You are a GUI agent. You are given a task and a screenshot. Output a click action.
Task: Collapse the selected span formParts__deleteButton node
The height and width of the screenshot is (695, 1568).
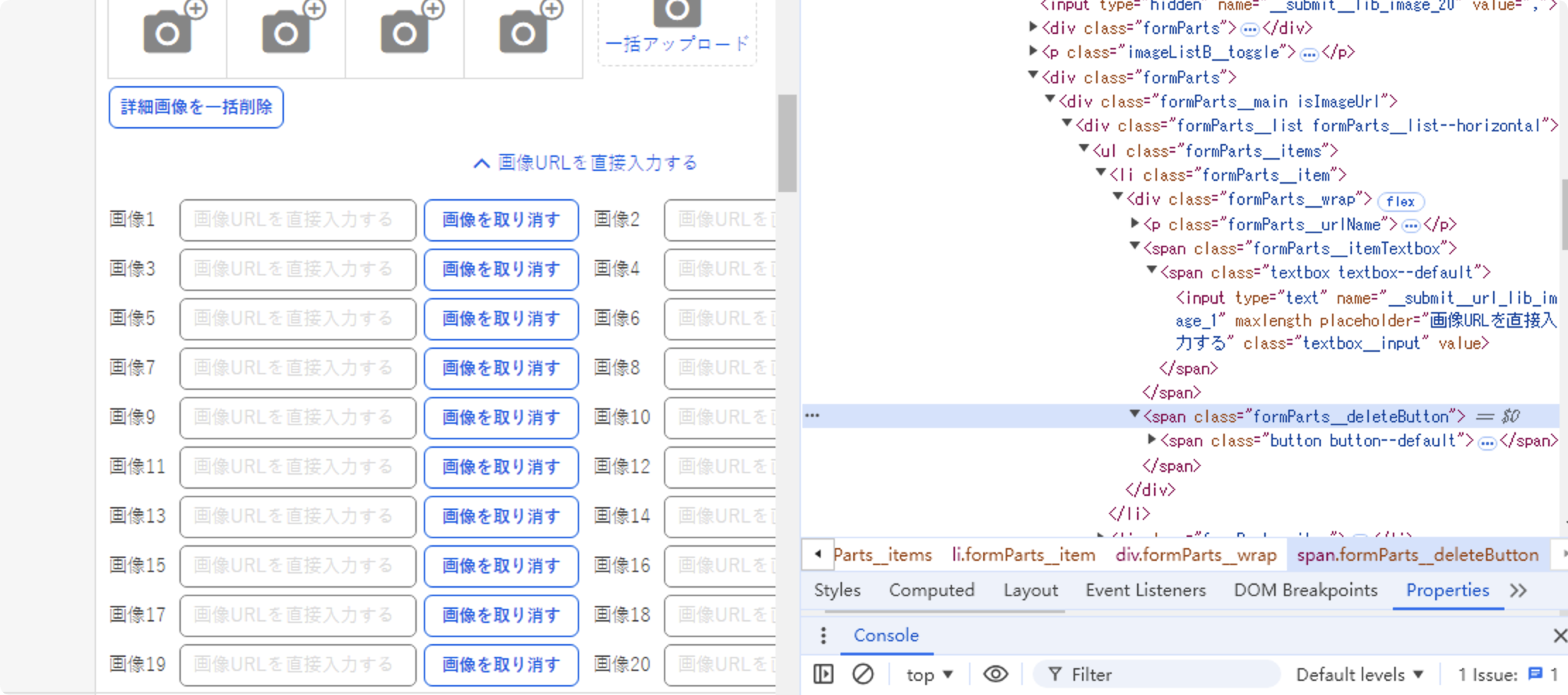click(x=1134, y=415)
